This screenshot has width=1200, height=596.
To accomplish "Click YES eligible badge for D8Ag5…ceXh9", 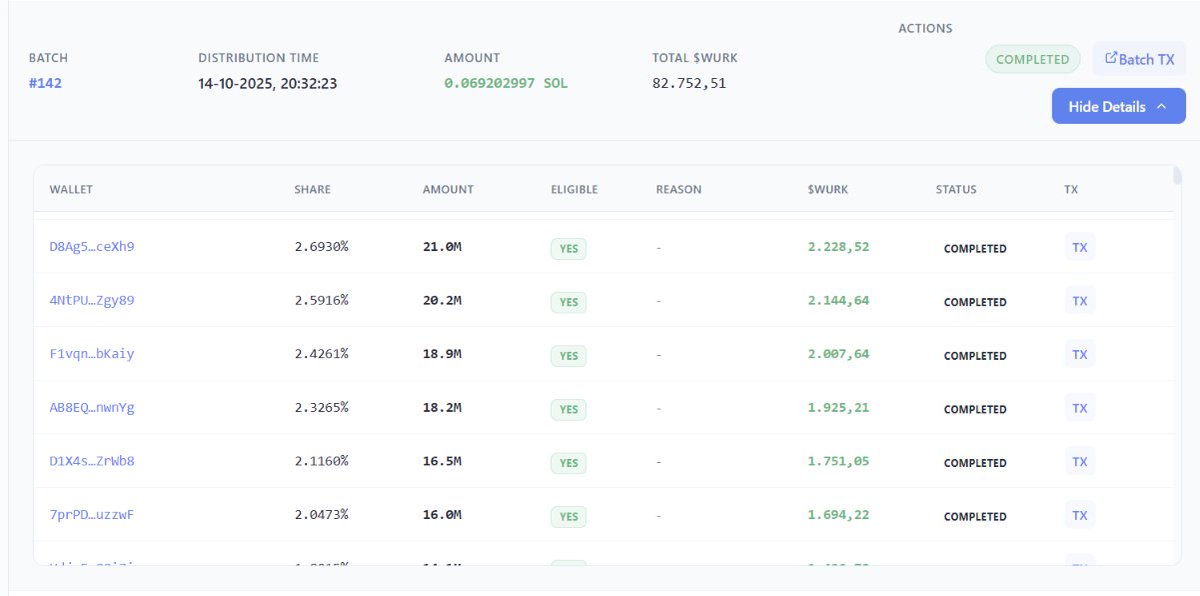I will 568,249.
